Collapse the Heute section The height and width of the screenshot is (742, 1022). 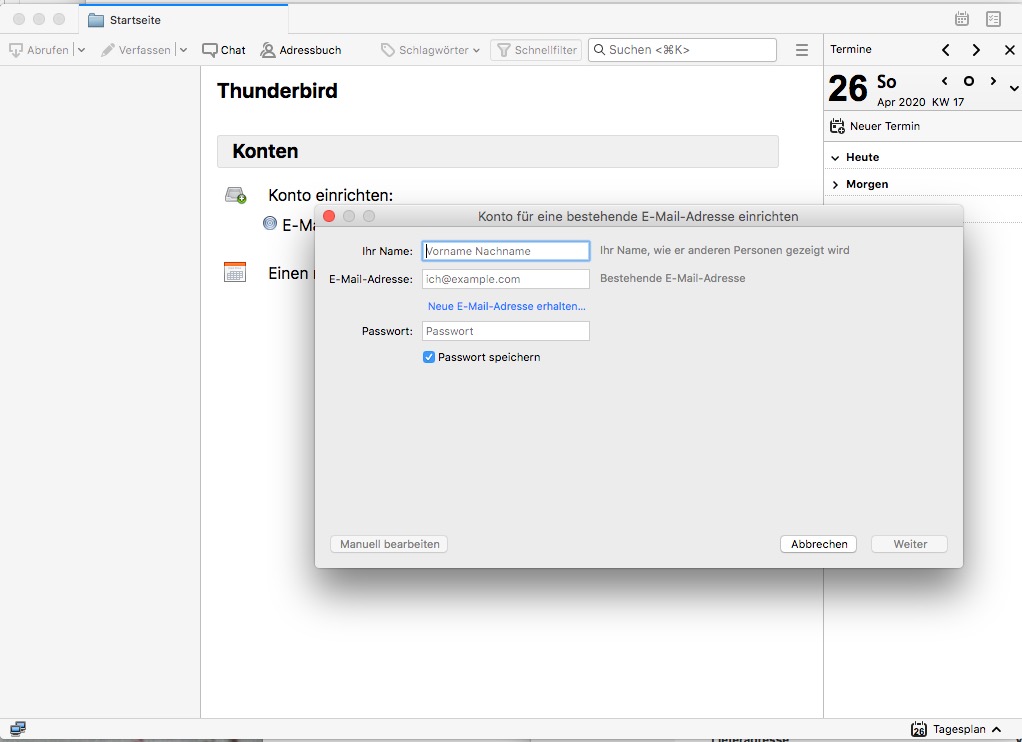click(x=835, y=158)
